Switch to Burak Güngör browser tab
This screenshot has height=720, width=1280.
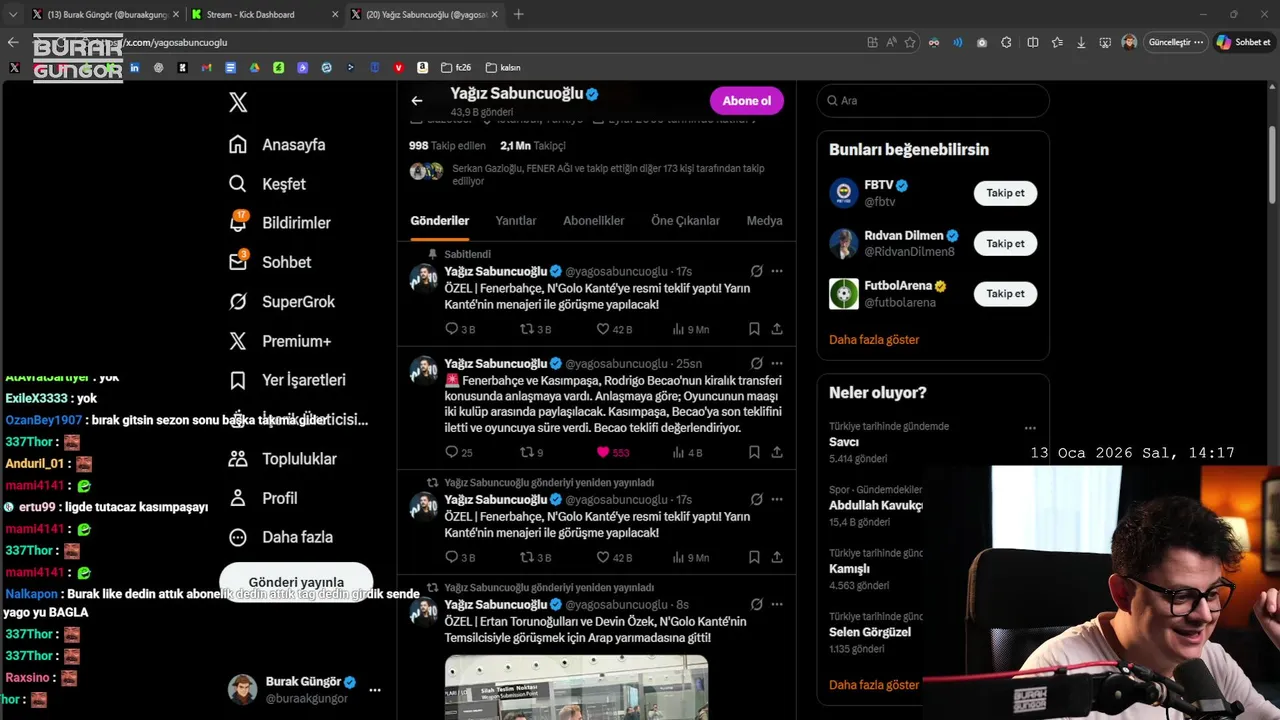104,14
